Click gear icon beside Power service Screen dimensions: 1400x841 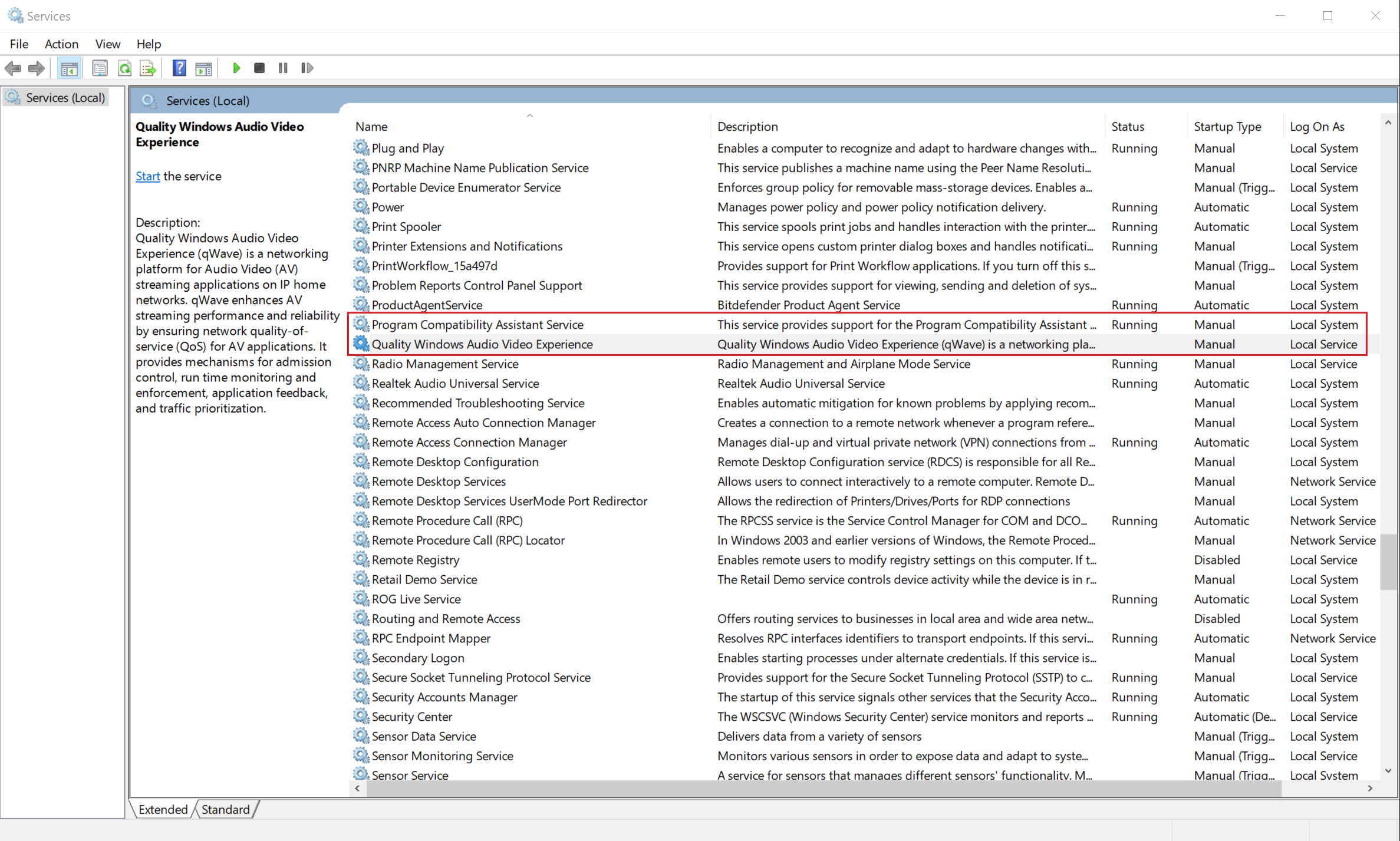[x=361, y=207]
